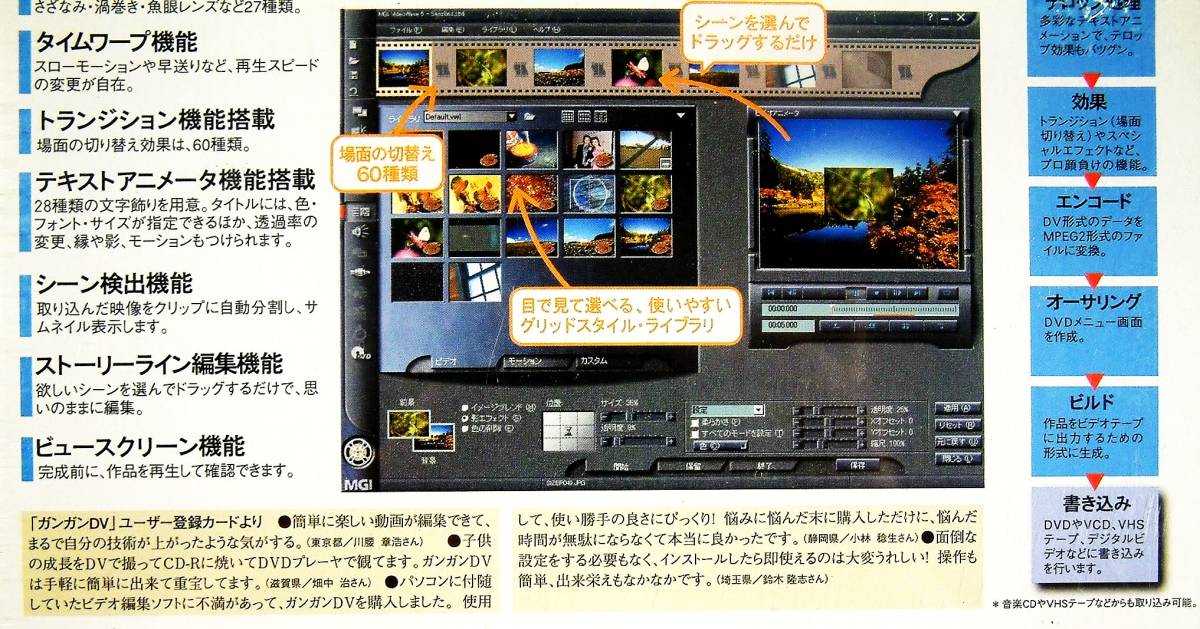This screenshot has height=629, width=1200.
Task: Open the ライブラリ(L) menu
Action: [498, 32]
